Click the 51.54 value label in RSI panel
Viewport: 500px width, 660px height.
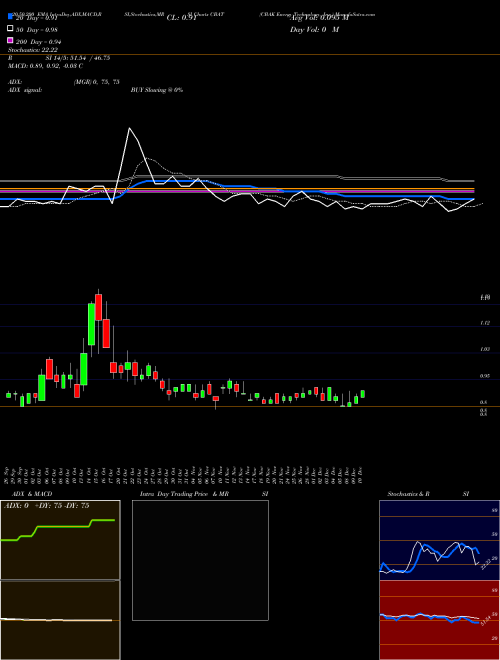click(485, 620)
